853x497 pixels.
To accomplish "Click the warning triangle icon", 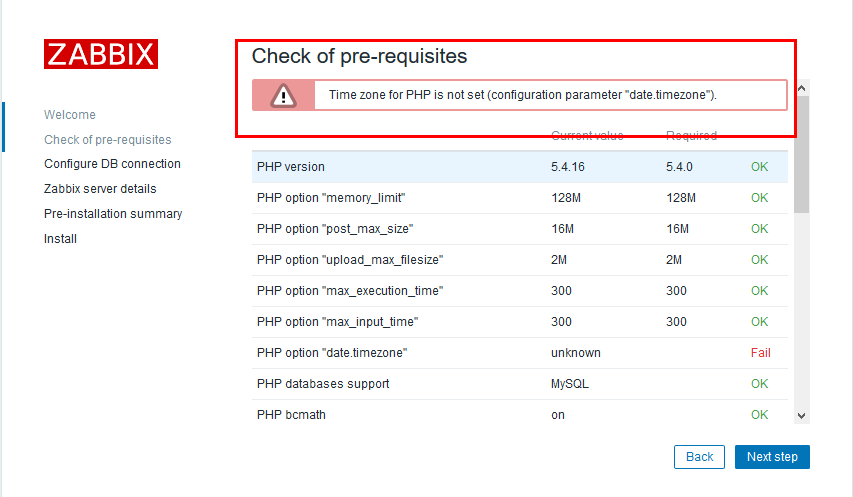I will pos(284,96).
